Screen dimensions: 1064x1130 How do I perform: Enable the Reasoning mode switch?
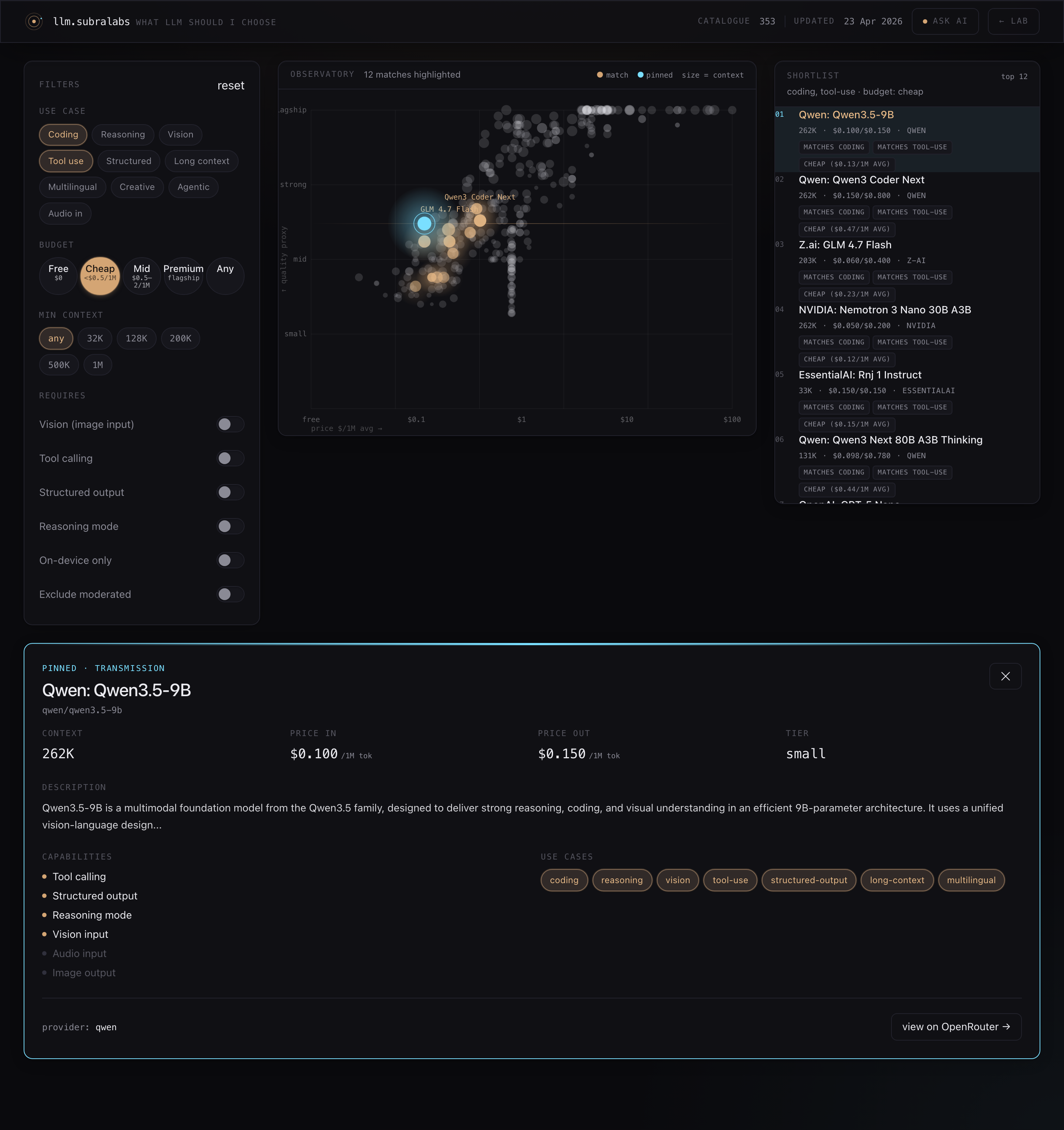point(230,526)
